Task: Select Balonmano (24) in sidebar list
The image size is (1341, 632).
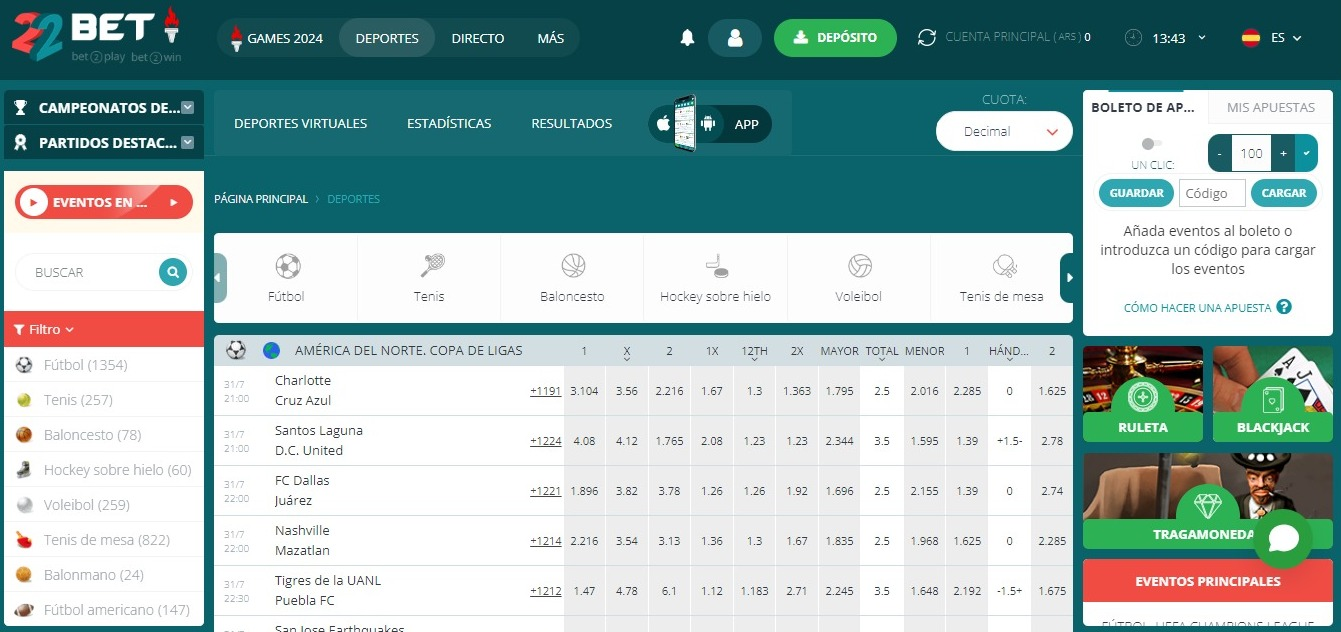Action: tap(104, 575)
